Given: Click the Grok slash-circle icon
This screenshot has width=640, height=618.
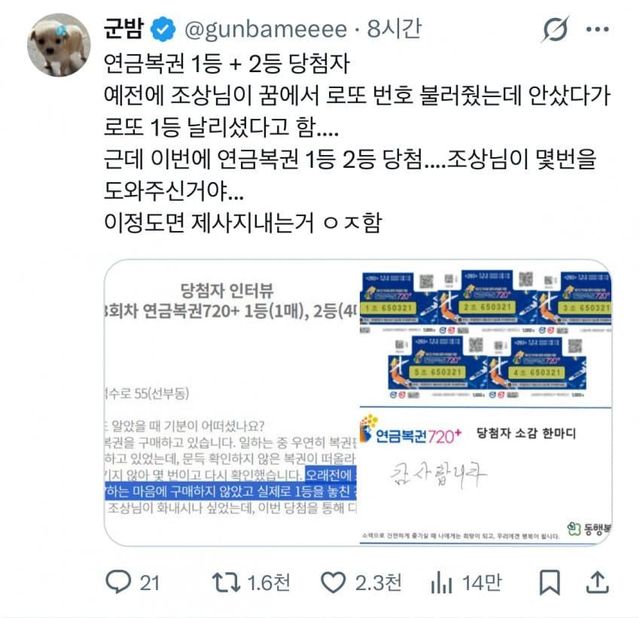Looking at the screenshot, I should (556, 29).
